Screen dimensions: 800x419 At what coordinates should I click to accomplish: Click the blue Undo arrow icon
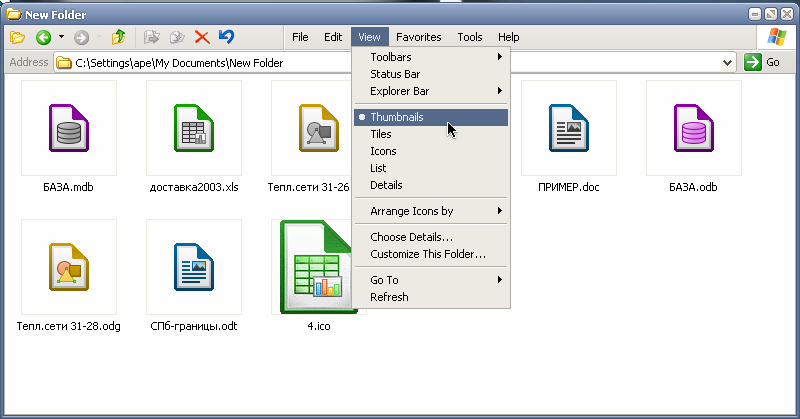tap(227, 37)
